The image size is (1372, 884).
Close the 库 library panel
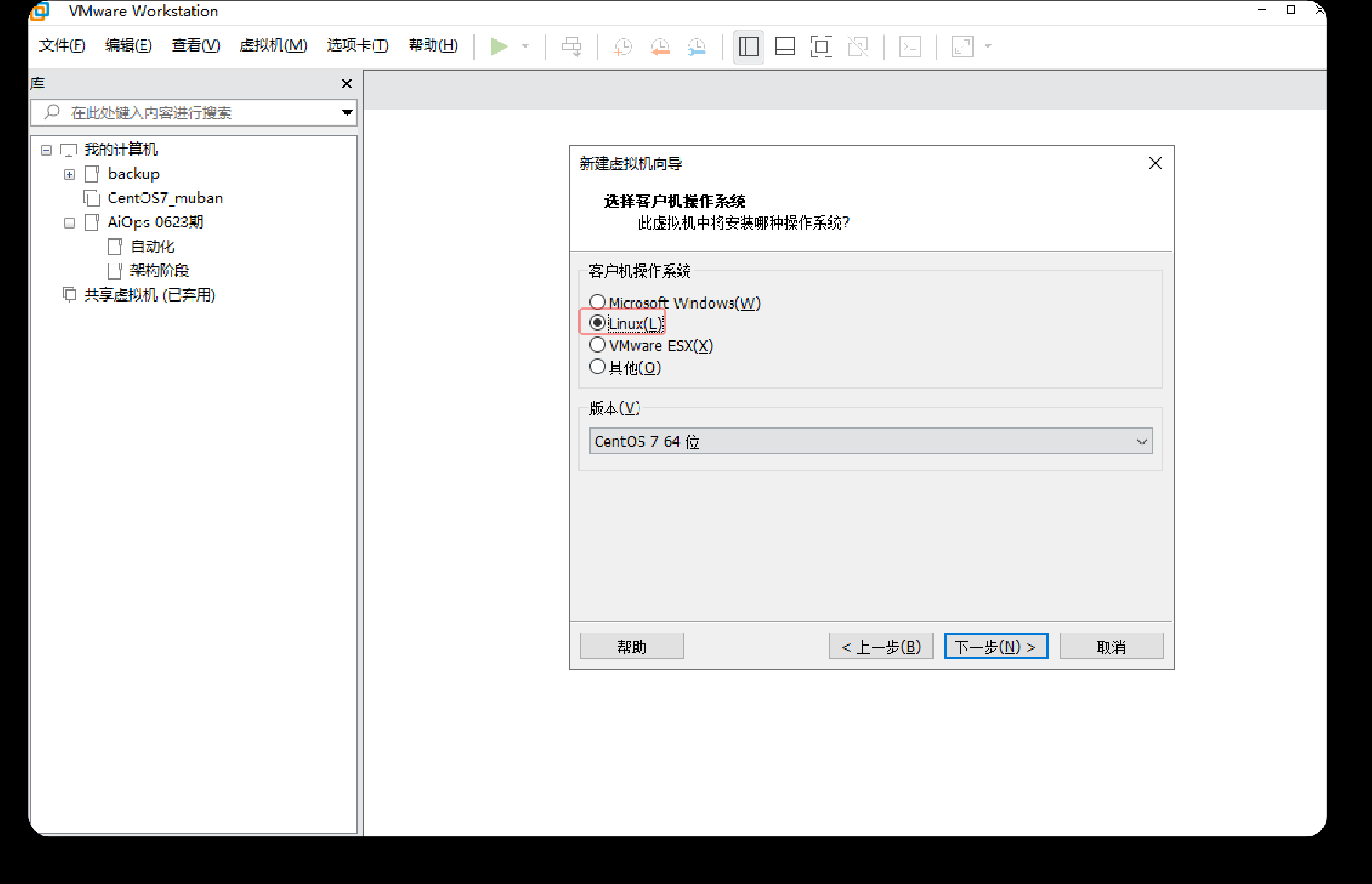pyautogui.click(x=347, y=83)
